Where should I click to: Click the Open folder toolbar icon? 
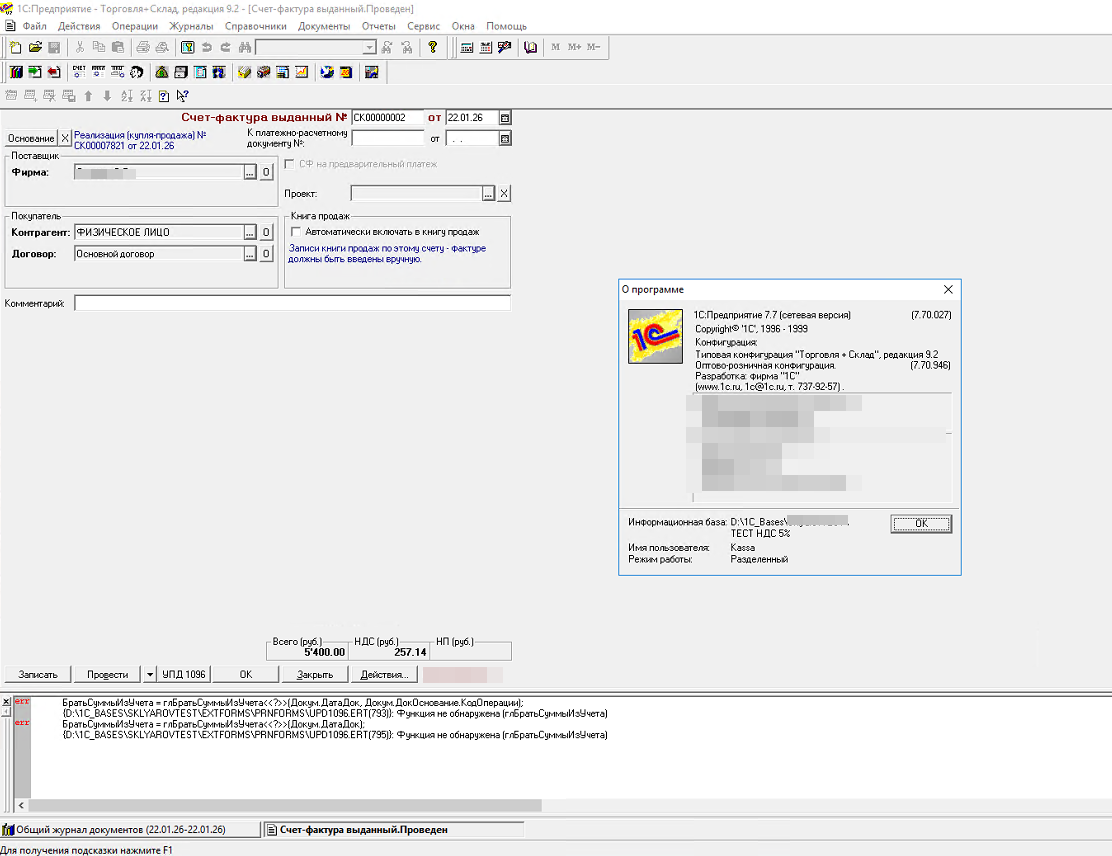click(x=35, y=48)
